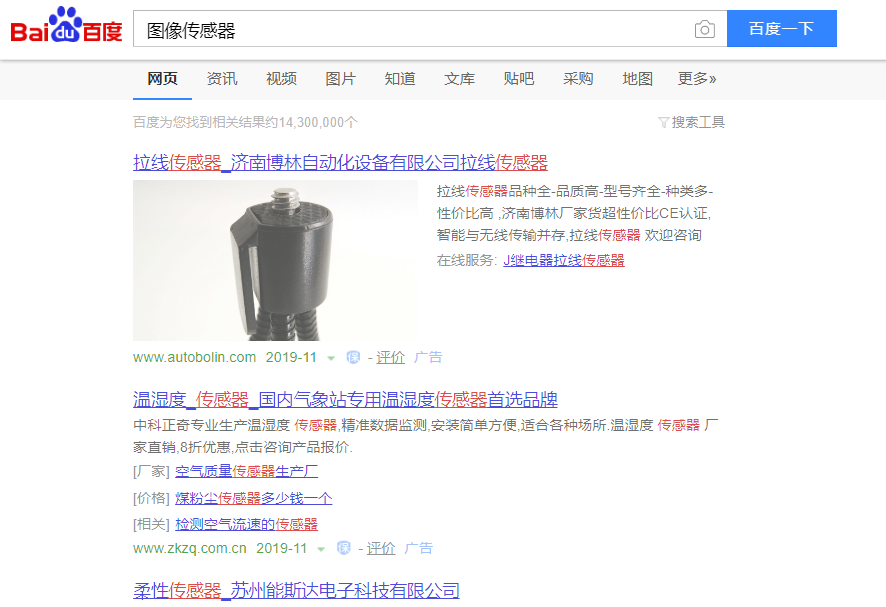886x607 pixels.
Task: Expand the 更多» menu
Action: click(697, 79)
